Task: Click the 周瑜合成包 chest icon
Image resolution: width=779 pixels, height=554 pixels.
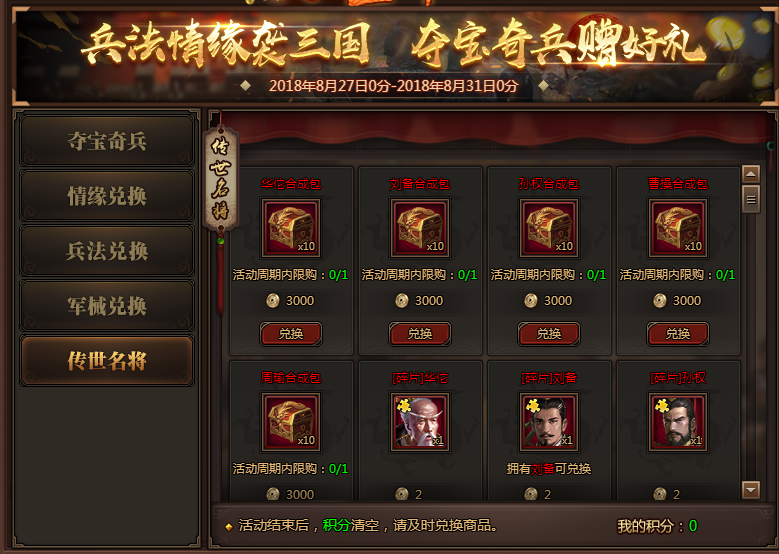Action: coord(291,422)
